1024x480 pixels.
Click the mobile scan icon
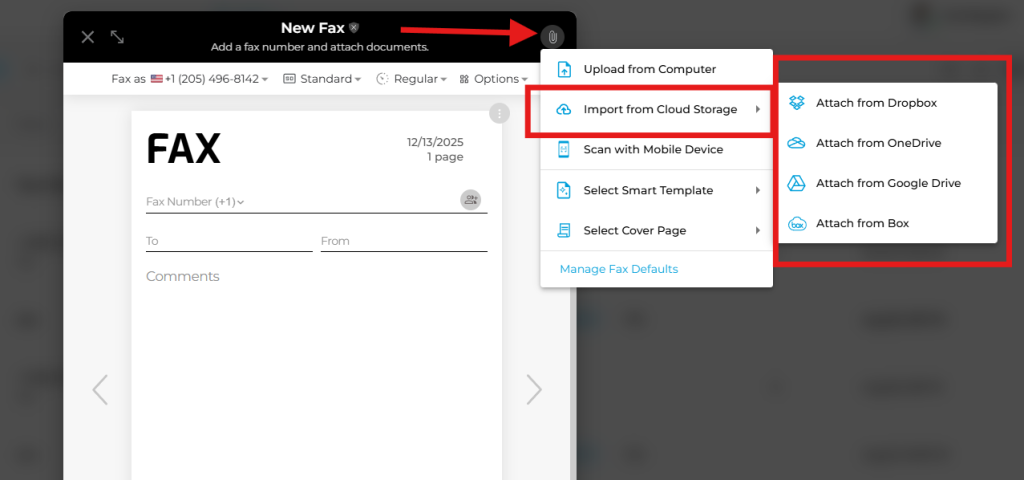(564, 150)
